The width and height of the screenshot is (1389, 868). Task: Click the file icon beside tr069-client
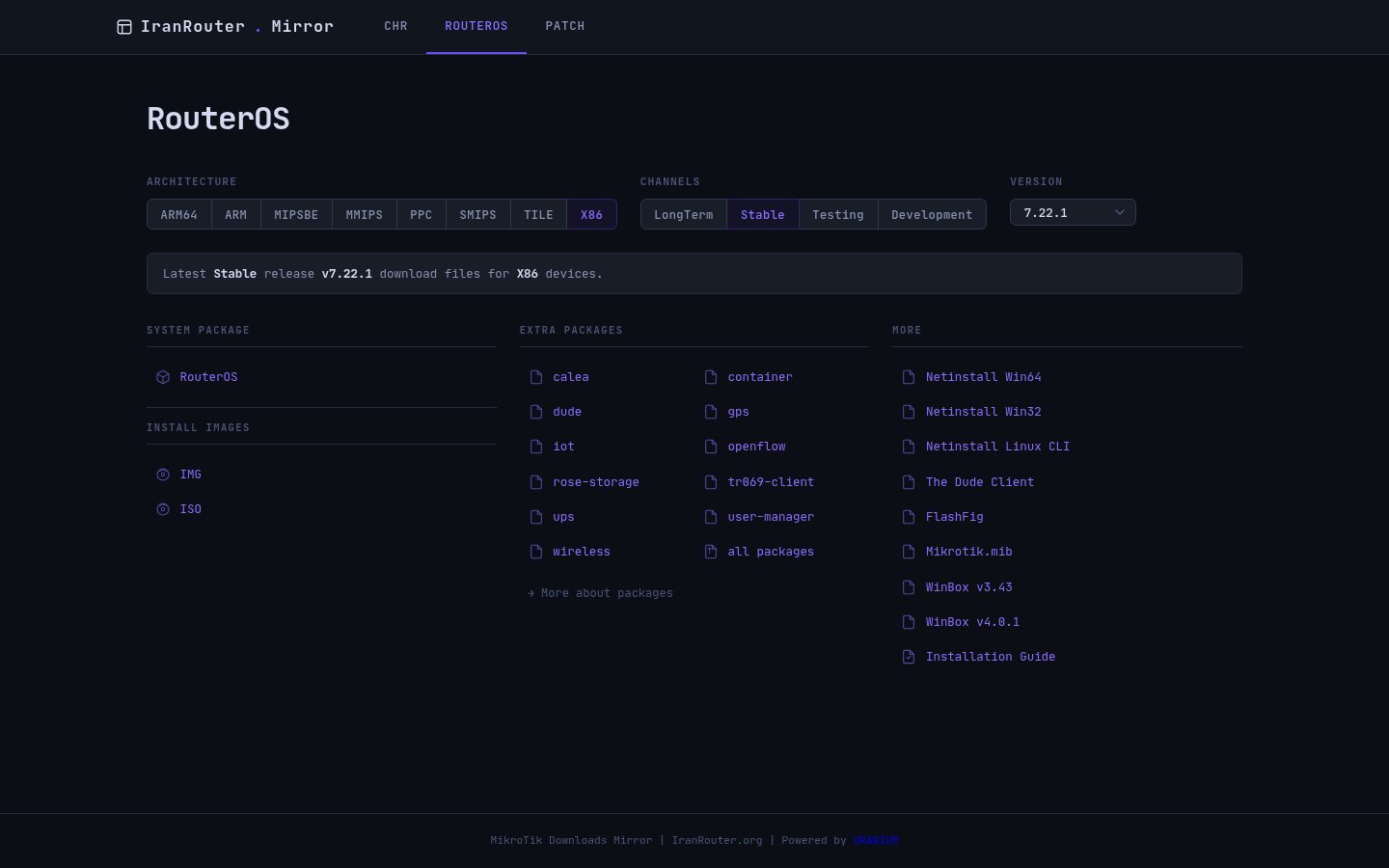[x=711, y=482]
